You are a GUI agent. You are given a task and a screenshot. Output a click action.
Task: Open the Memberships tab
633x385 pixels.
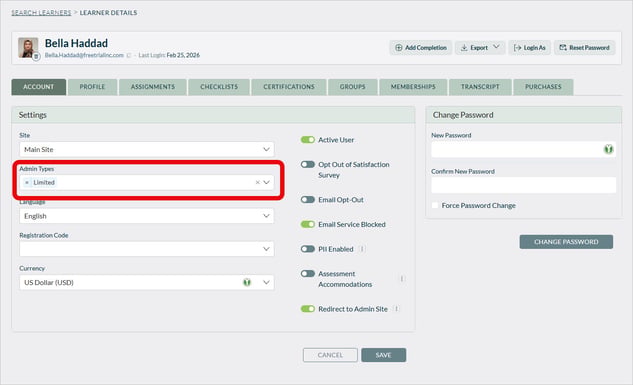(413, 87)
